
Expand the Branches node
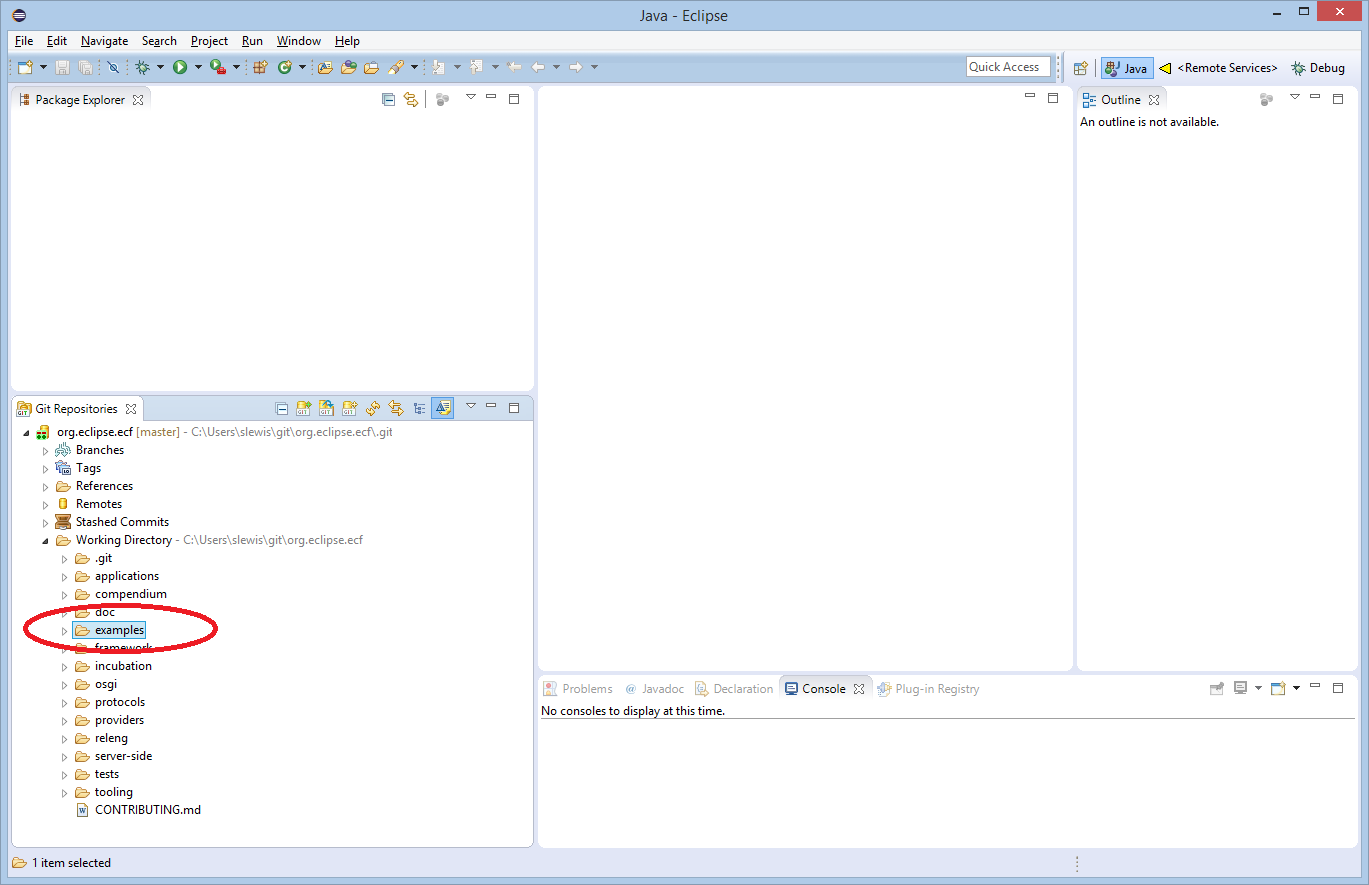pos(45,451)
